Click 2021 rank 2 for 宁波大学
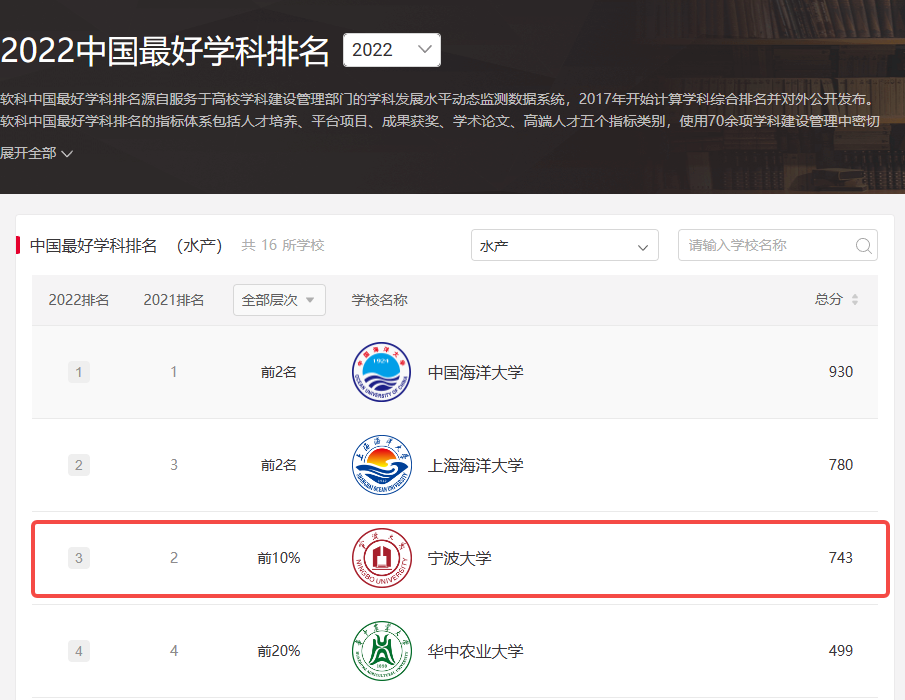Viewport: 905px width, 700px height. (174, 558)
